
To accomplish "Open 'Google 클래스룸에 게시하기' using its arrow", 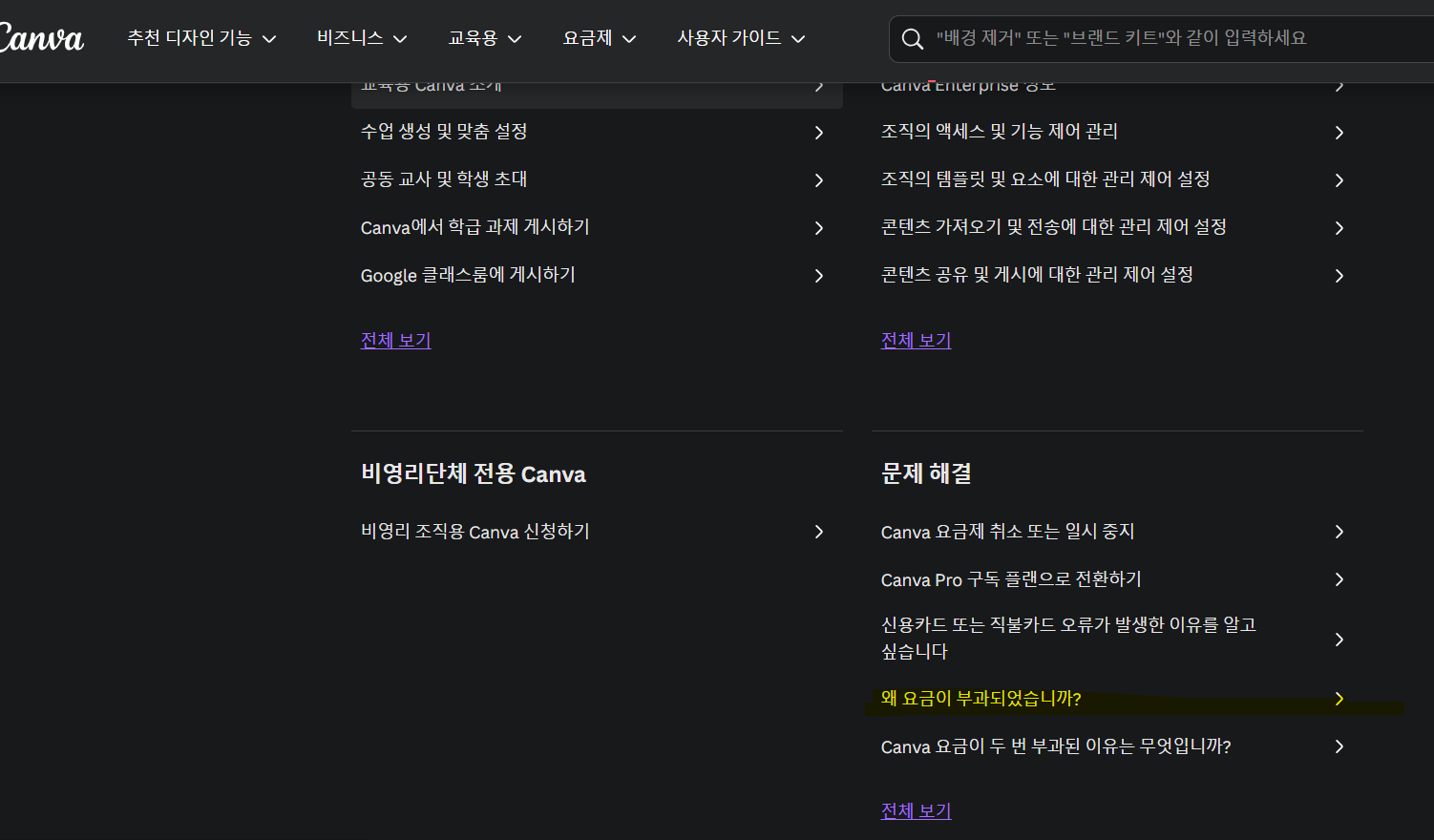I will click(x=818, y=275).
